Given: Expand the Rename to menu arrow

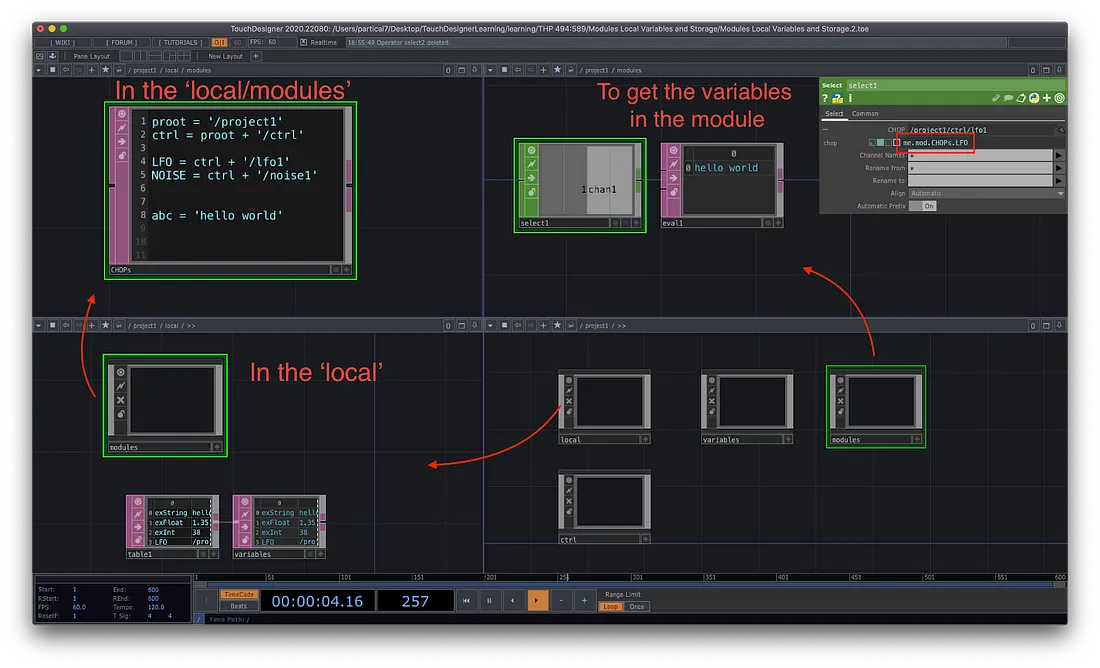Looking at the screenshot, I should pos(1060,181).
